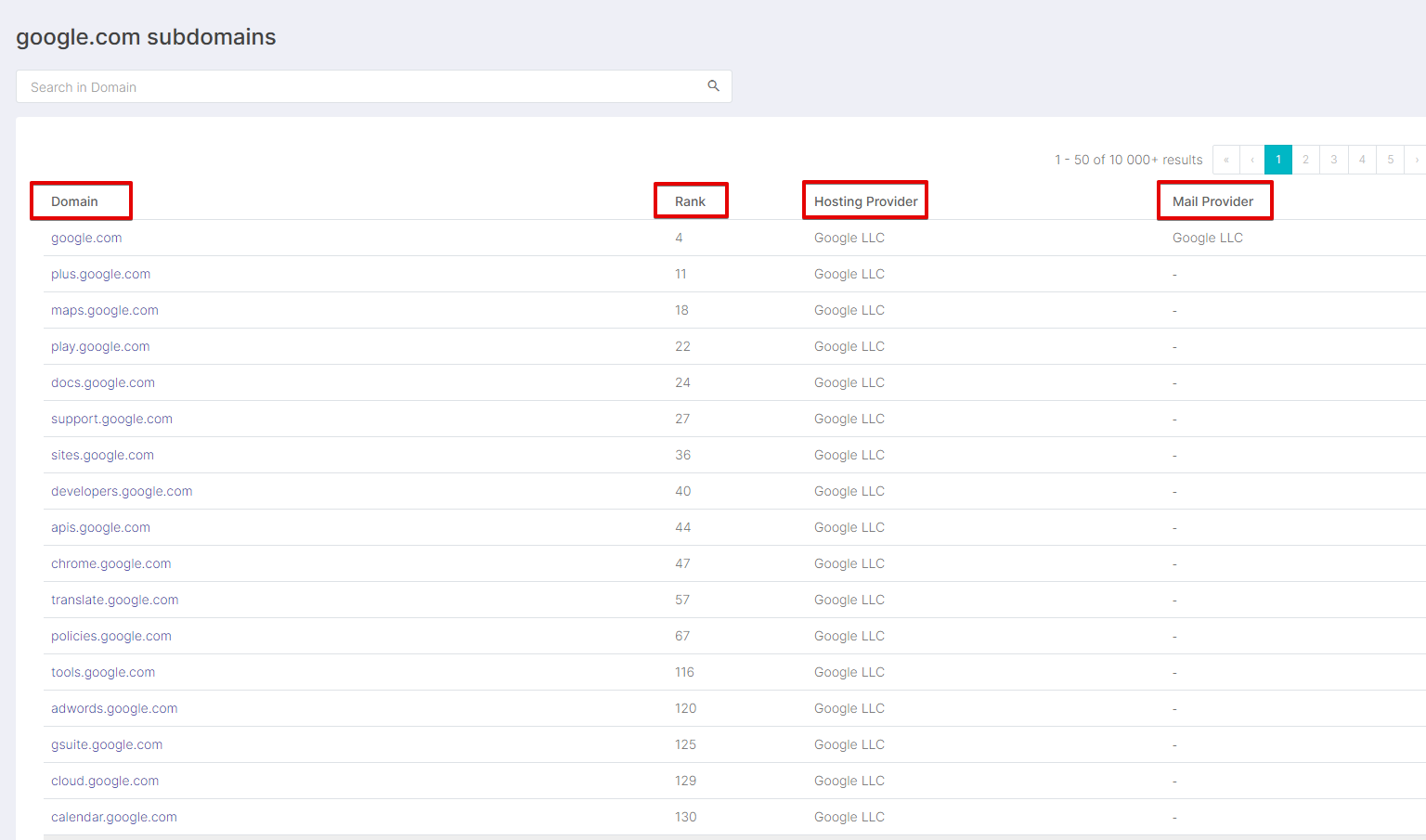The height and width of the screenshot is (840, 1426).
Task: Click the search magnifier icon
Action: point(713,86)
